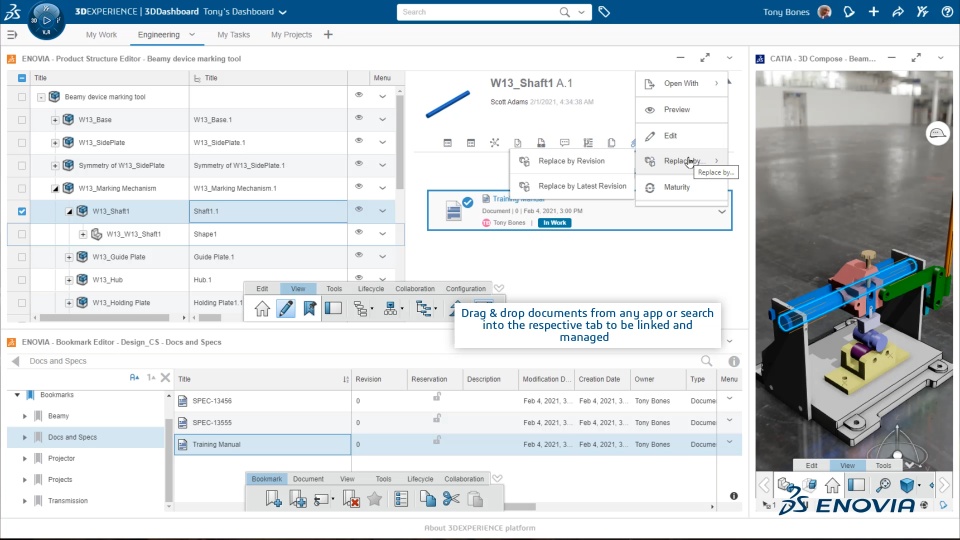The height and width of the screenshot is (540, 960).
Task: Click the sort ascending A icon in bookmarks tree
Action: [134, 378]
